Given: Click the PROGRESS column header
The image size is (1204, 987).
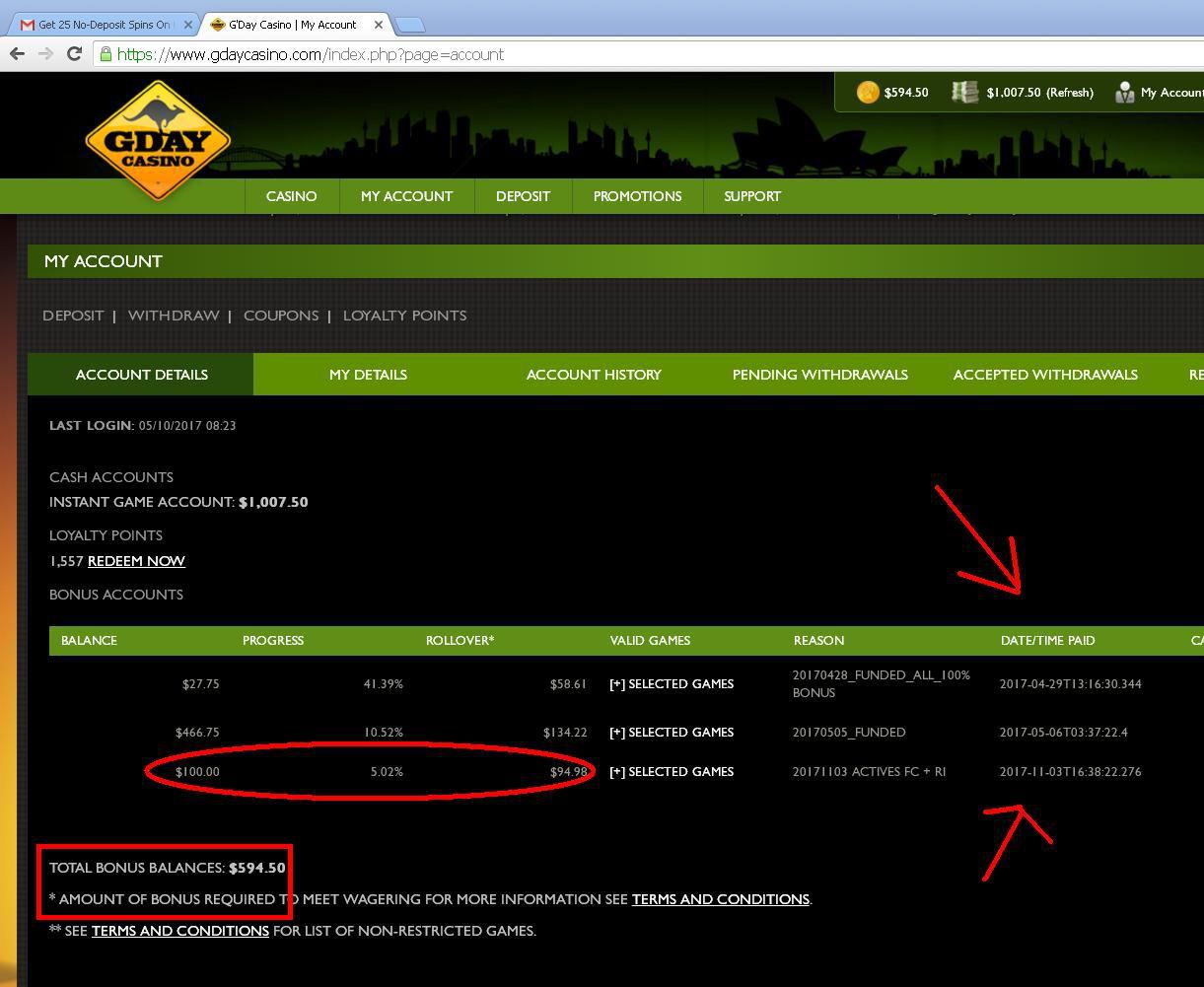Looking at the screenshot, I should 273,641.
